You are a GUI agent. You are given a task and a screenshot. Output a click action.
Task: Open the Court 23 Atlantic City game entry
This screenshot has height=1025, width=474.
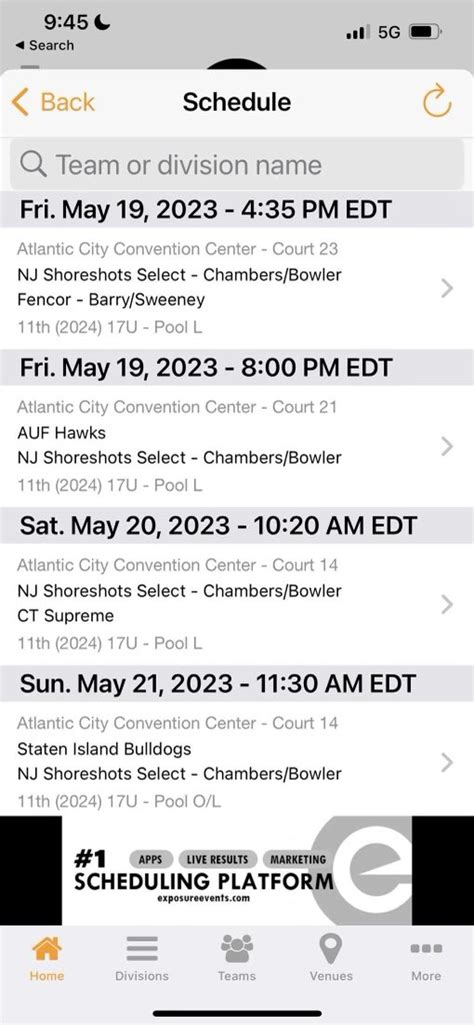click(x=237, y=288)
